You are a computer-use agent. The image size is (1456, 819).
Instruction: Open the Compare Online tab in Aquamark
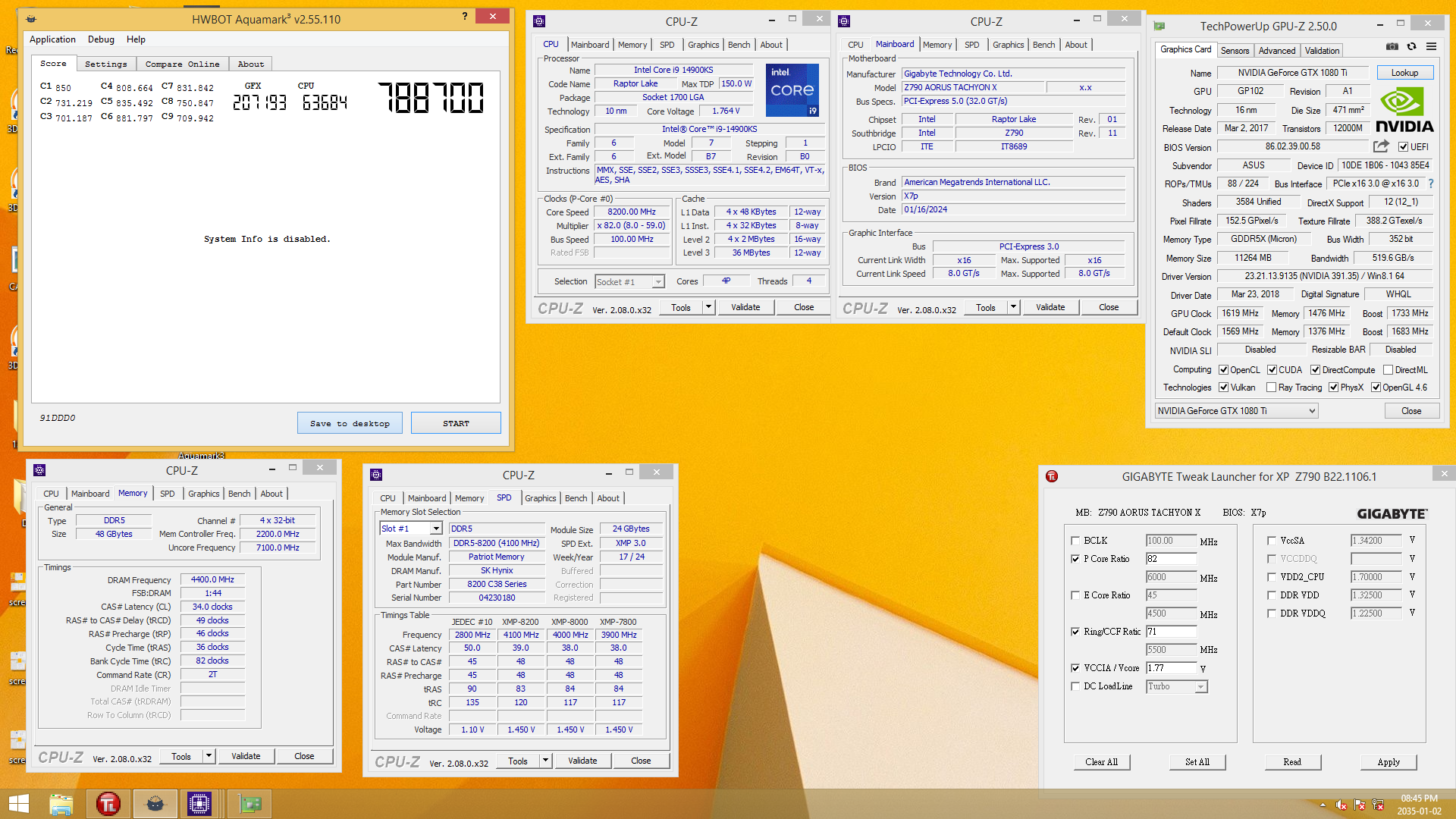tap(182, 64)
